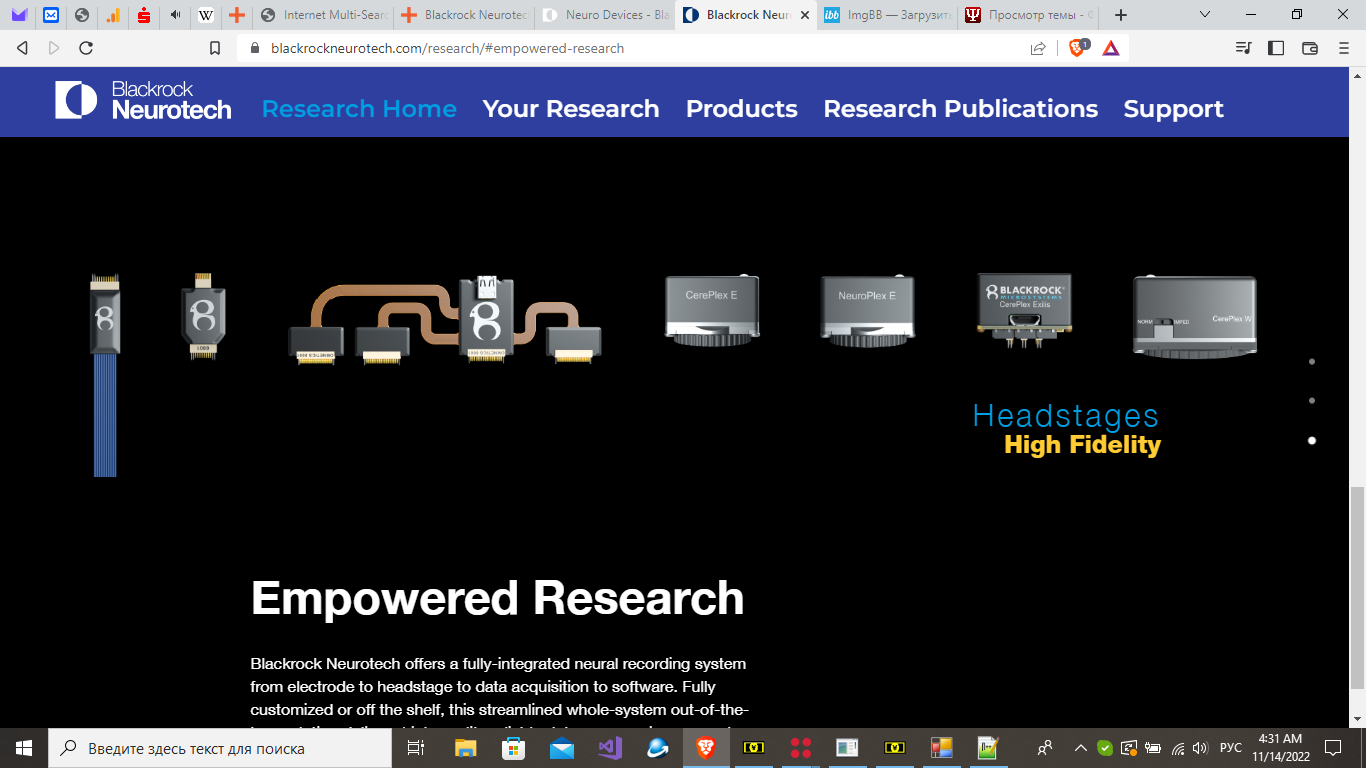This screenshot has height=768, width=1366.
Task: Open the Research Home menu item
Action: click(x=359, y=109)
